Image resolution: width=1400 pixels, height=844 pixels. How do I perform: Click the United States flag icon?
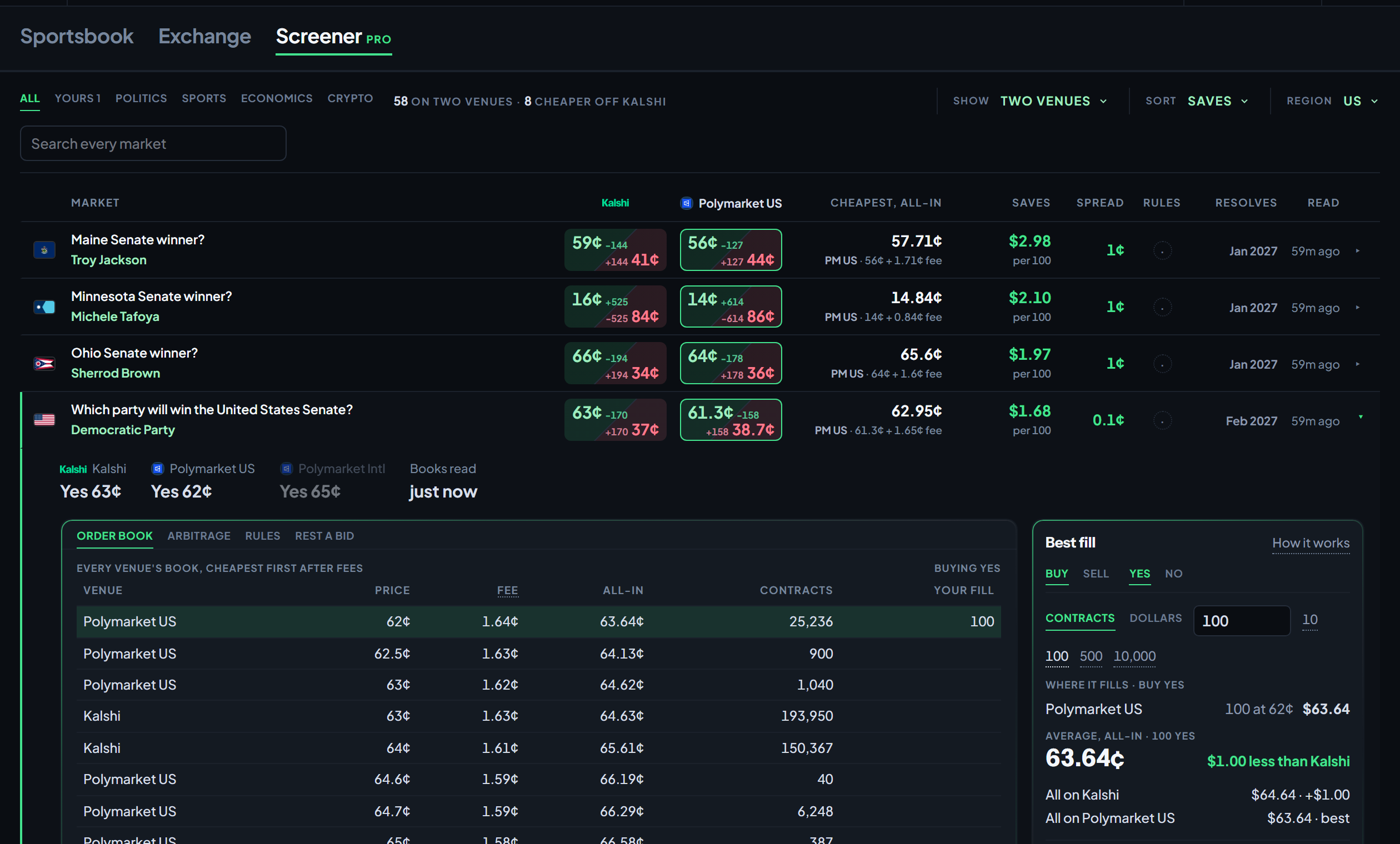click(44, 420)
